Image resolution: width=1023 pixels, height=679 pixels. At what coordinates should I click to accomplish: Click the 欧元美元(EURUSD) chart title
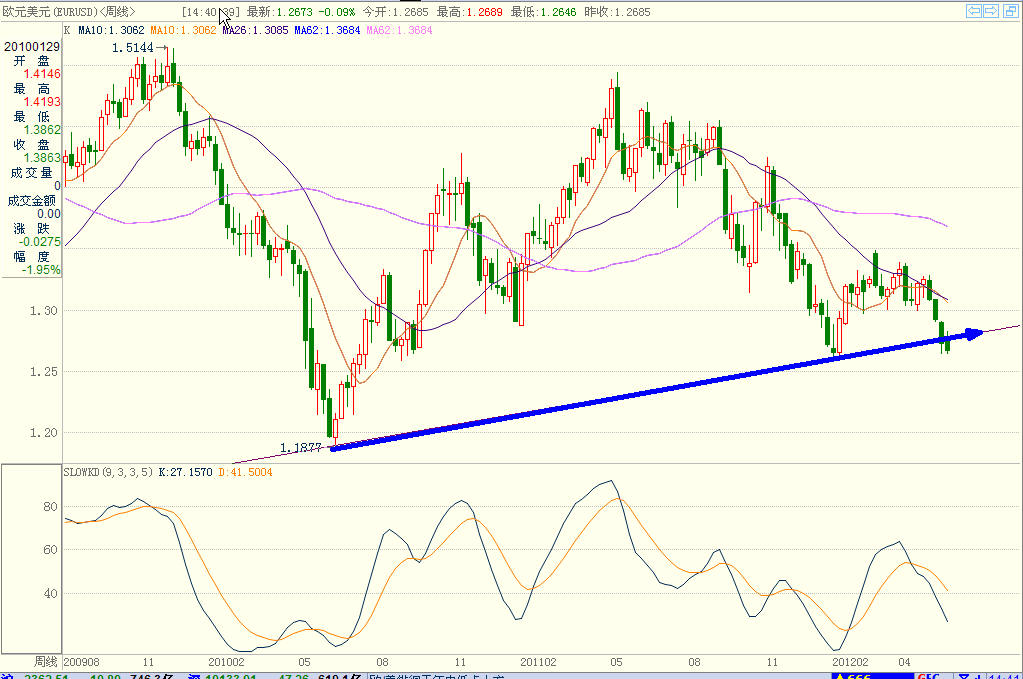[50, 12]
